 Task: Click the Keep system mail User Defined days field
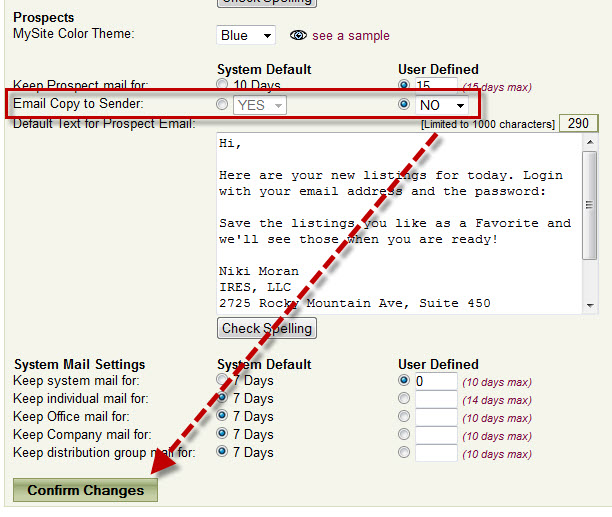[435, 381]
